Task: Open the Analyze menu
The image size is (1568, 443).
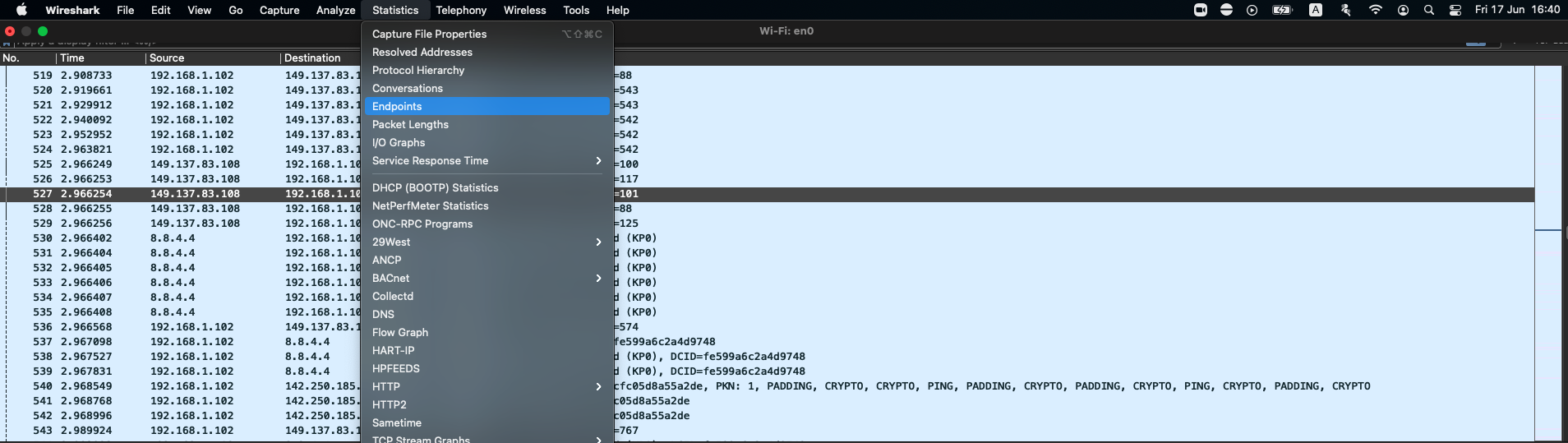Action: [336, 10]
